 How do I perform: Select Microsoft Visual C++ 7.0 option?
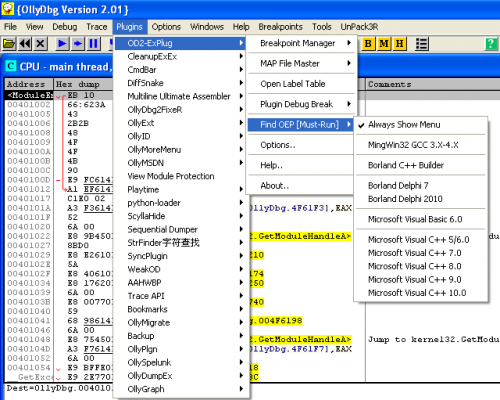(x=421, y=253)
